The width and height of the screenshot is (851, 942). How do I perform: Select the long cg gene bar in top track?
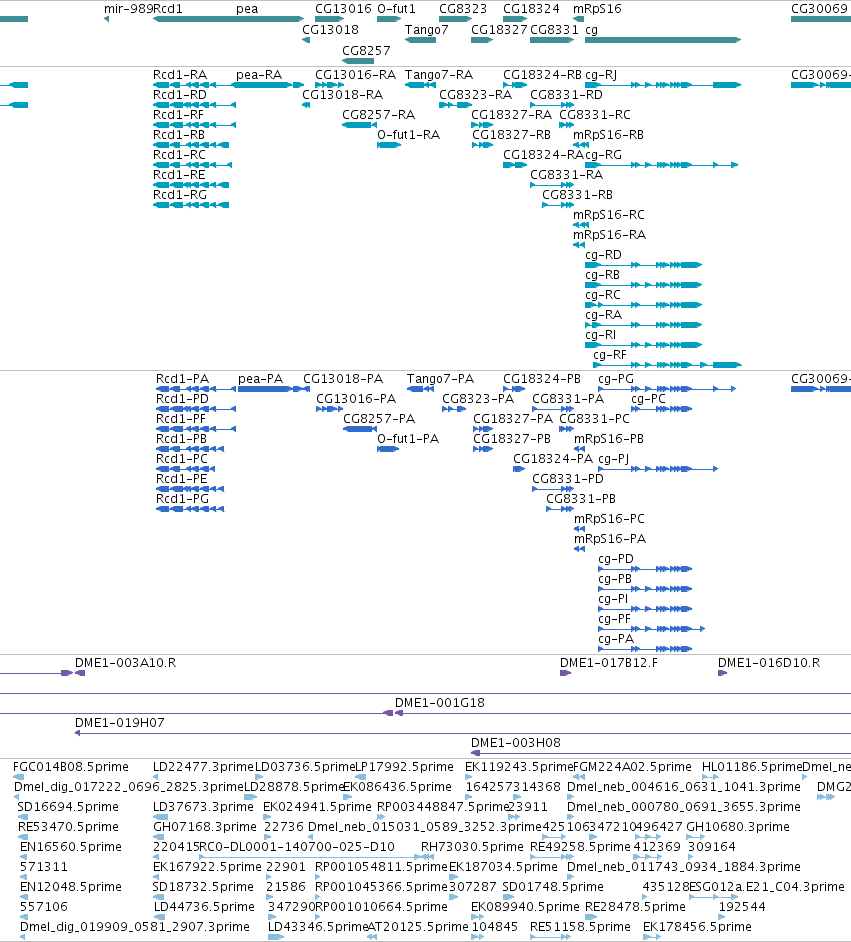tap(662, 40)
